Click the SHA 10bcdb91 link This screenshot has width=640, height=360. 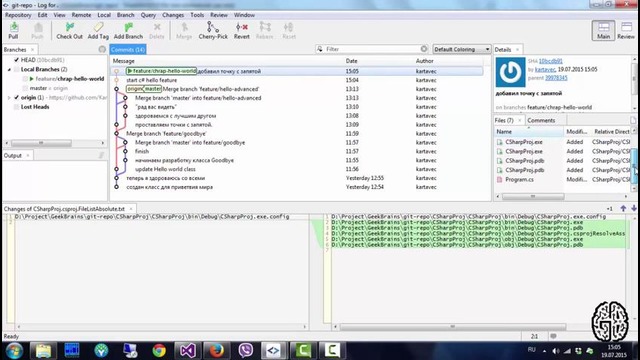(550, 61)
